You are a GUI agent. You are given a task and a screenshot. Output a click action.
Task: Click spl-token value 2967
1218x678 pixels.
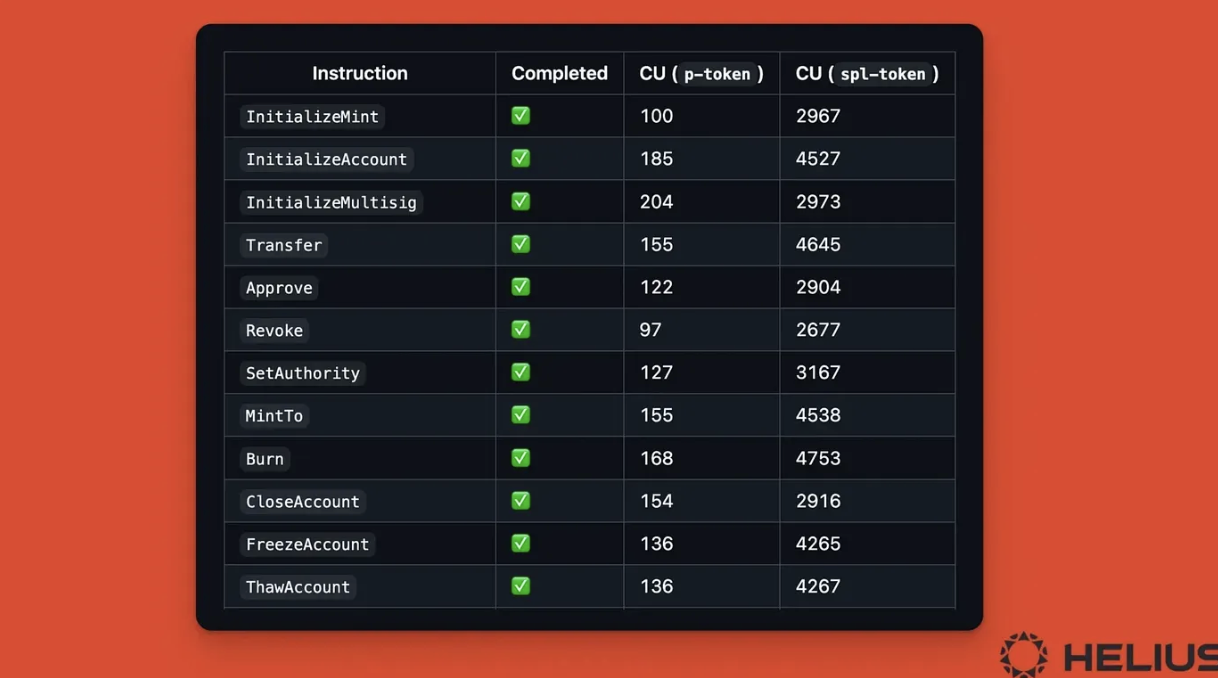pos(818,116)
